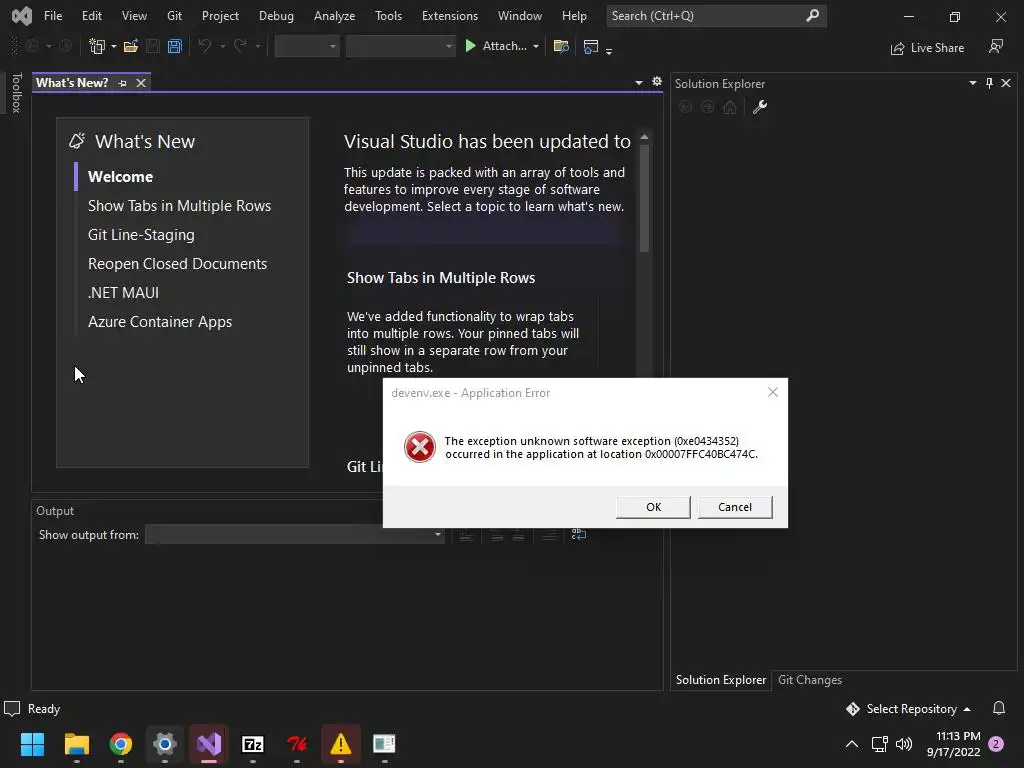Screen dimensions: 1024x768
Task: Click the Solution Explorer Home icon
Action: 730,107
